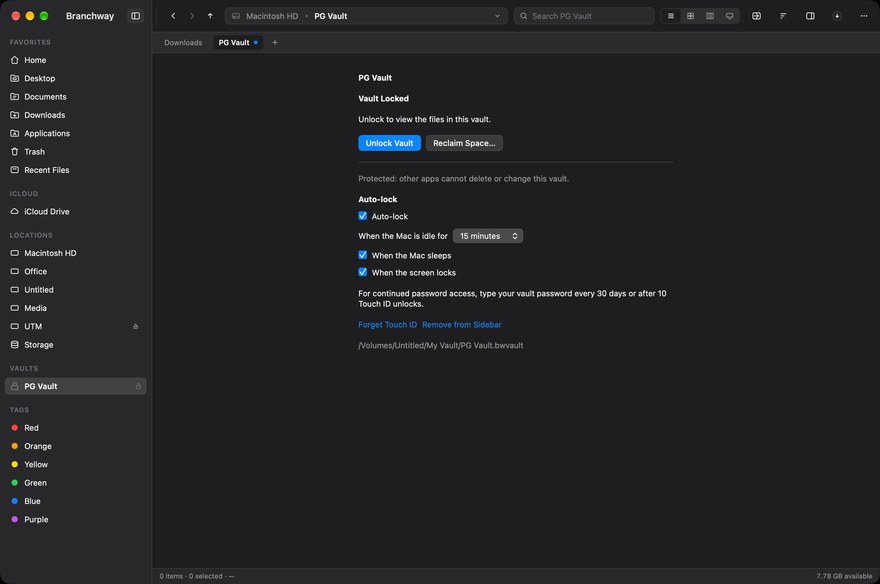Click the Reclaim Space... button

point(464,143)
